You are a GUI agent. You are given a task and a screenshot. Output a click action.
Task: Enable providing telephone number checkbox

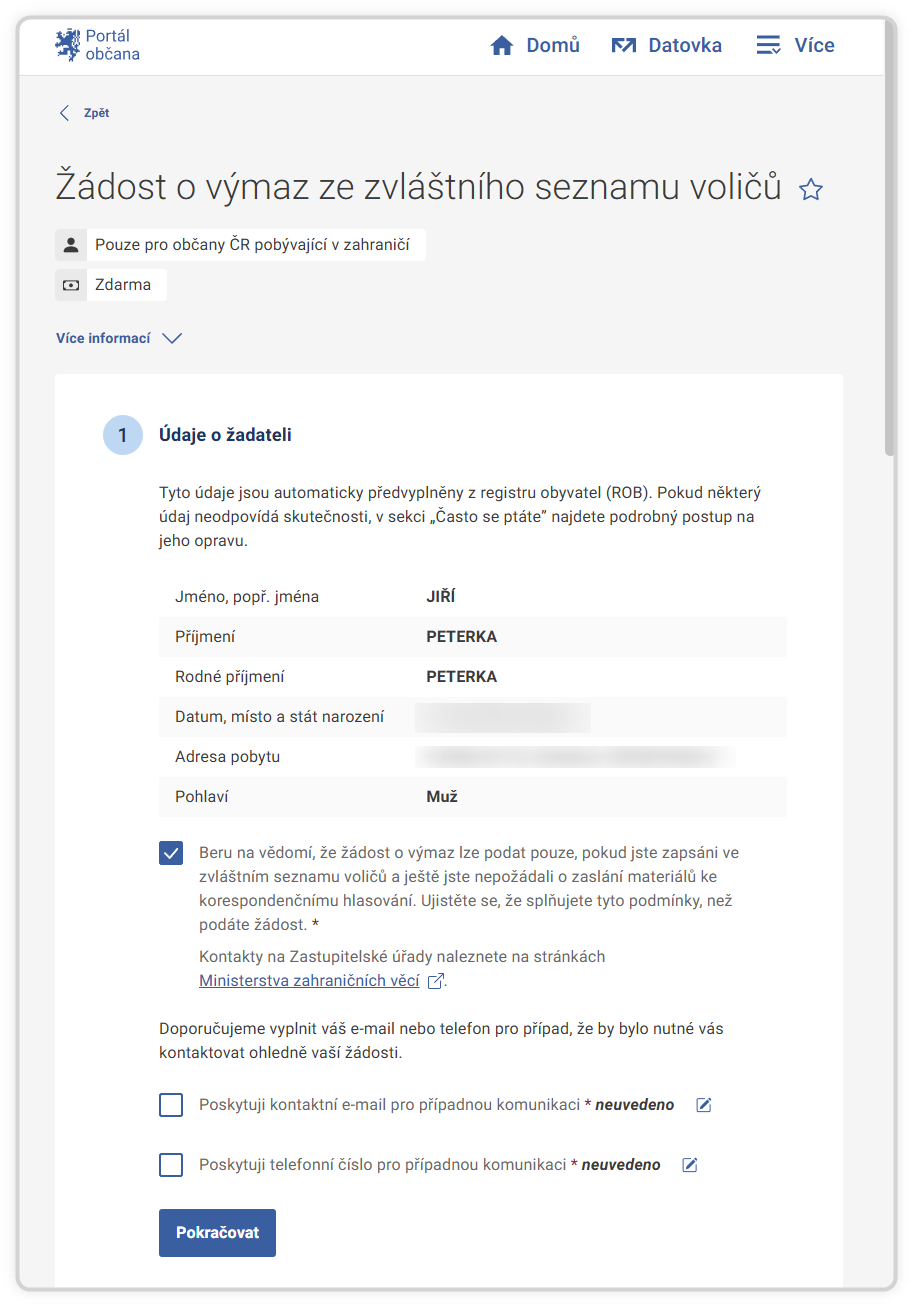tap(171, 1165)
